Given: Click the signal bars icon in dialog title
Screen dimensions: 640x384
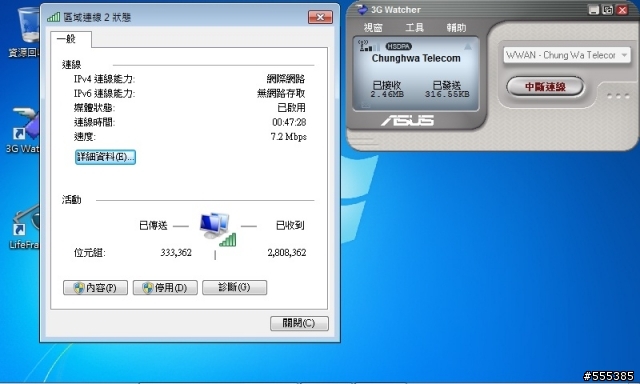Looking at the screenshot, I should pyautogui.click(x=53, y=17).
